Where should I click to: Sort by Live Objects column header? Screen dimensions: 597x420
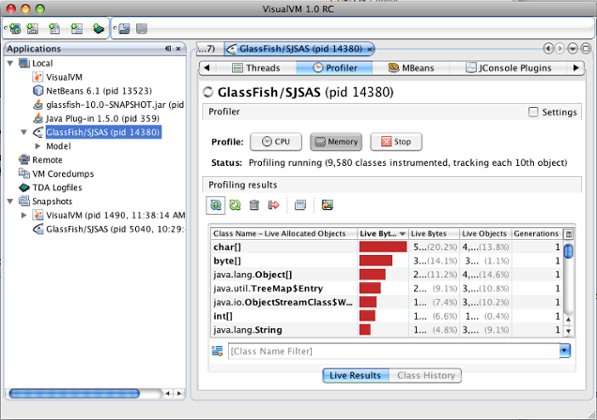click(x=484, y=234)
